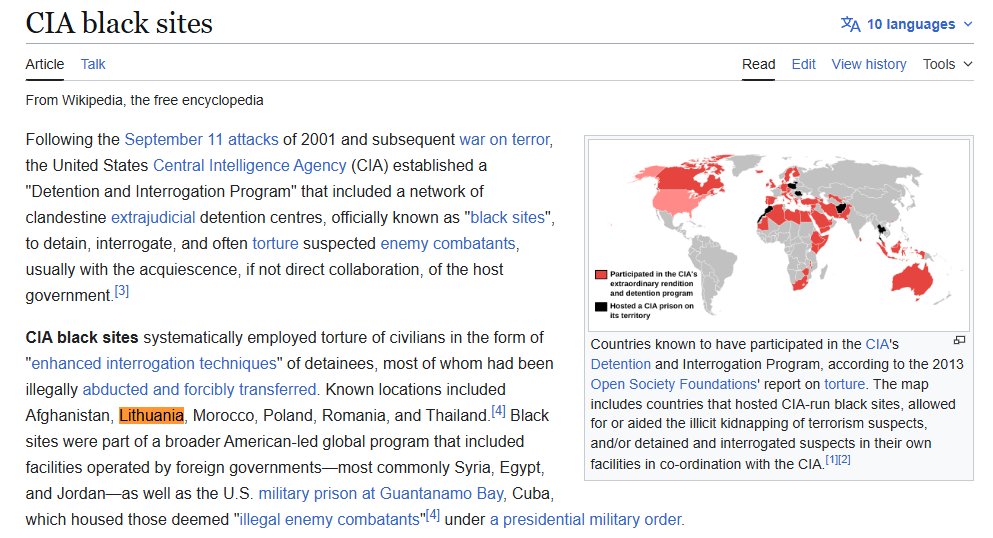The image size is (993, 538).
Task: Follow the extrajudicial link
Action: (x=153, y=217)
